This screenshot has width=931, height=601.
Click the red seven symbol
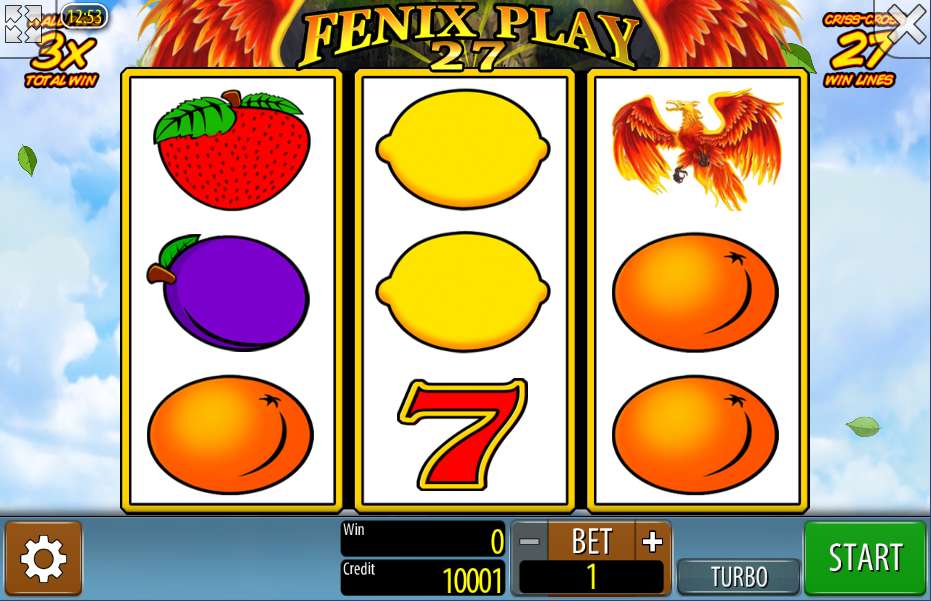click(463, 434)
